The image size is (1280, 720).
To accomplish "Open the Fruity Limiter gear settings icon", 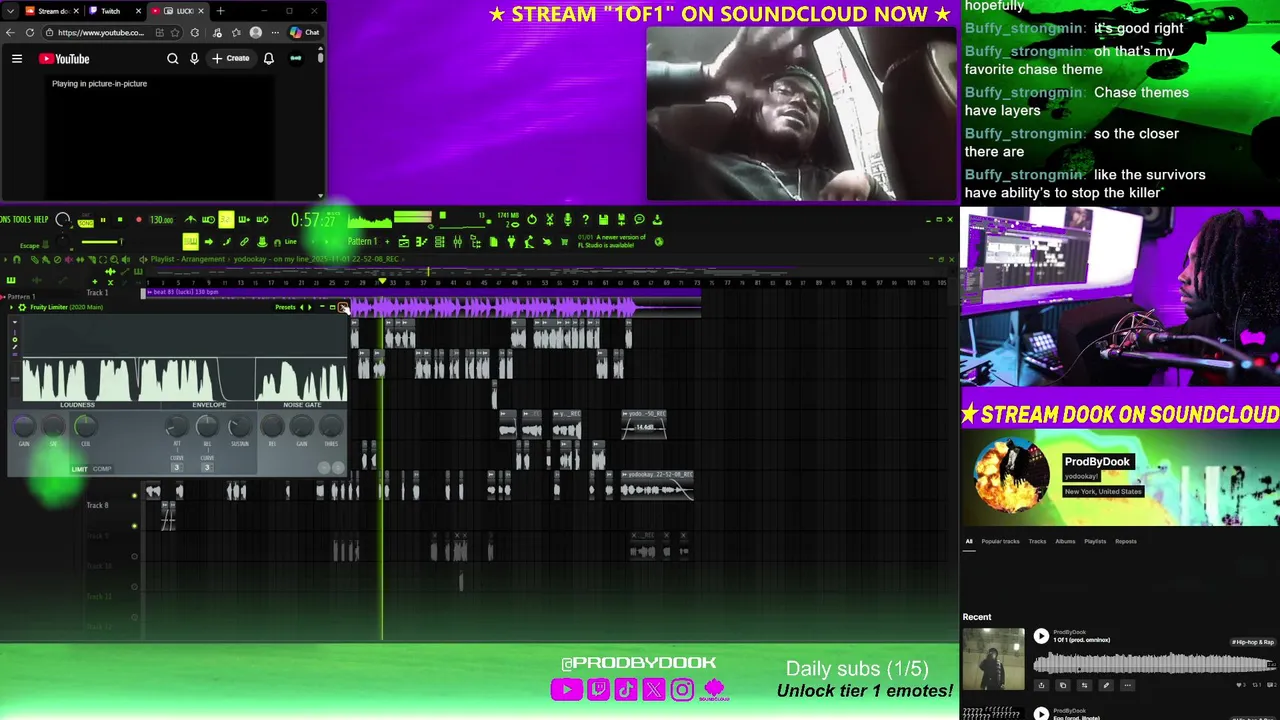I will tap(22, 307).
